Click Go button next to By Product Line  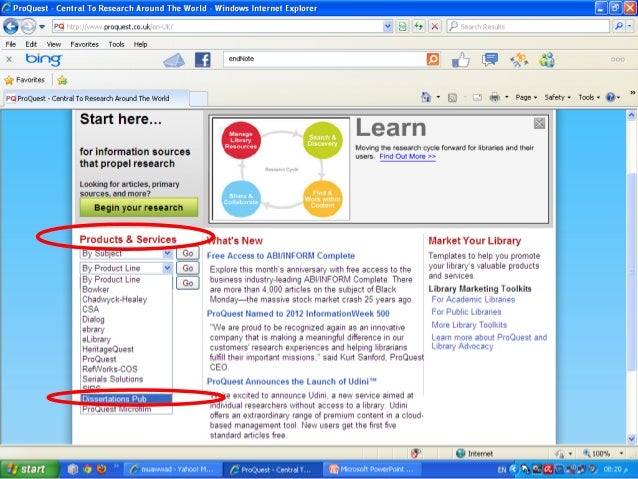click(x=188, y=268)
